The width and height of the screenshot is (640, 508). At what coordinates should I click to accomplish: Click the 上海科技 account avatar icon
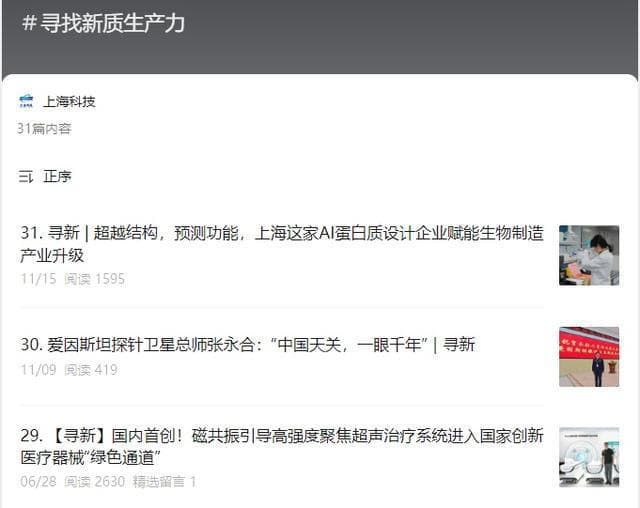[x=27, y=101]
